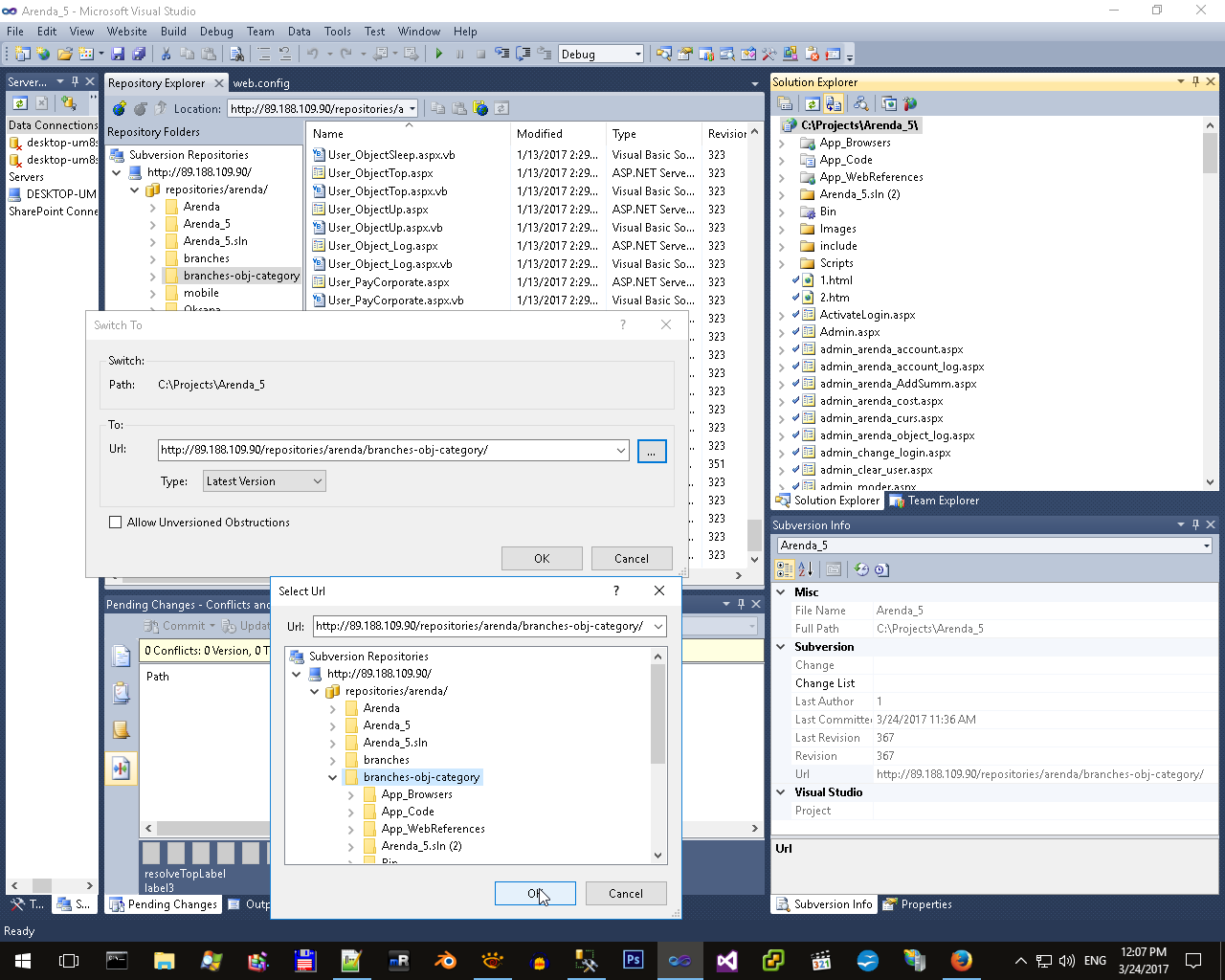Click the Undo toolbar icon
Screen dimensions: 1225x980
[312, 54]
